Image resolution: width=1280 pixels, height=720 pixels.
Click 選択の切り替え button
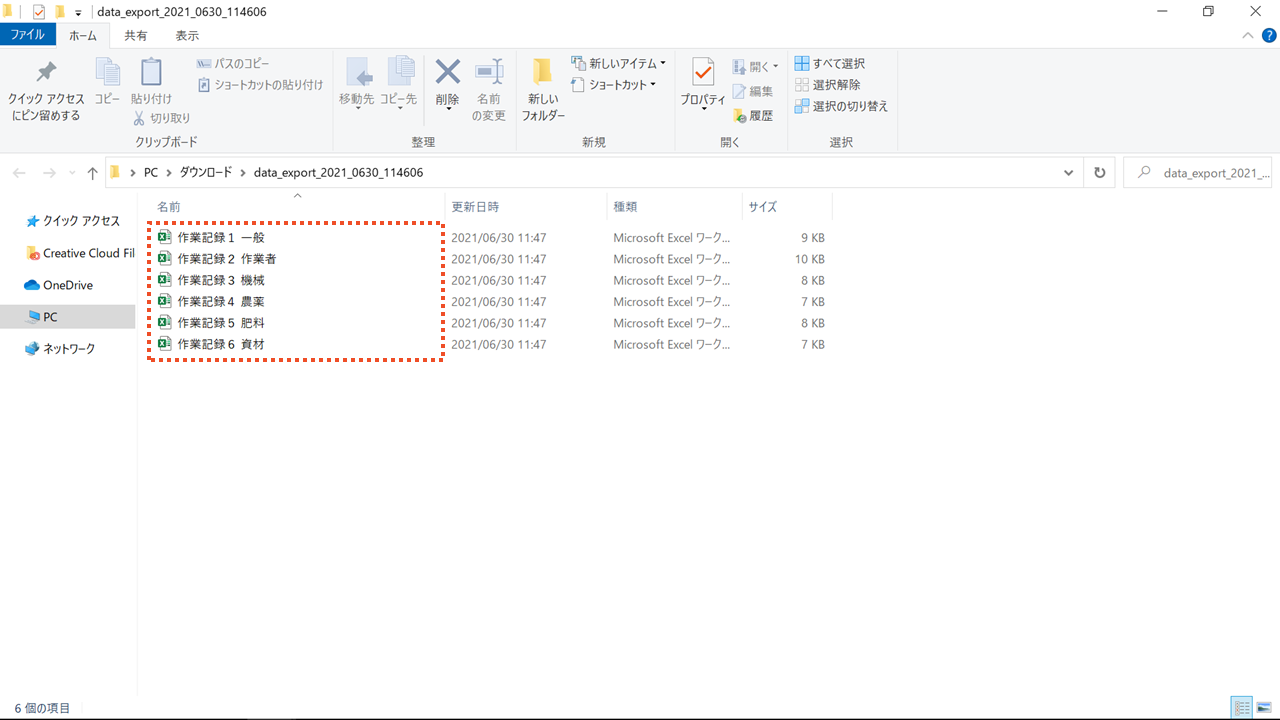[841, 106]
